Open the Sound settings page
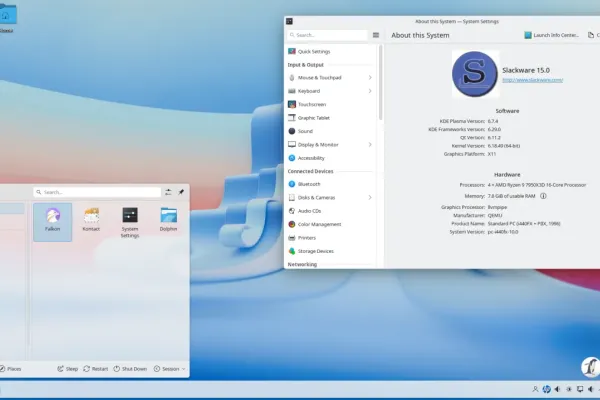600x400 pixels. pyautogui.click(x=330, y=131)
